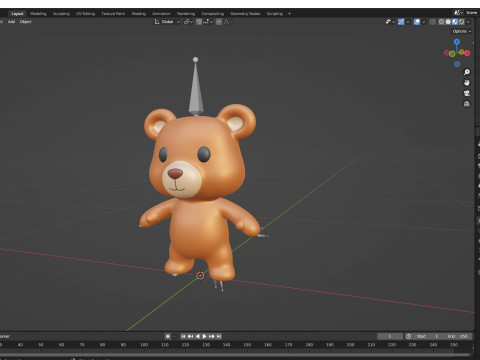Viewport: 480px width, 360px height.
Task: Click the Start frame field
Action: (428, 336)
